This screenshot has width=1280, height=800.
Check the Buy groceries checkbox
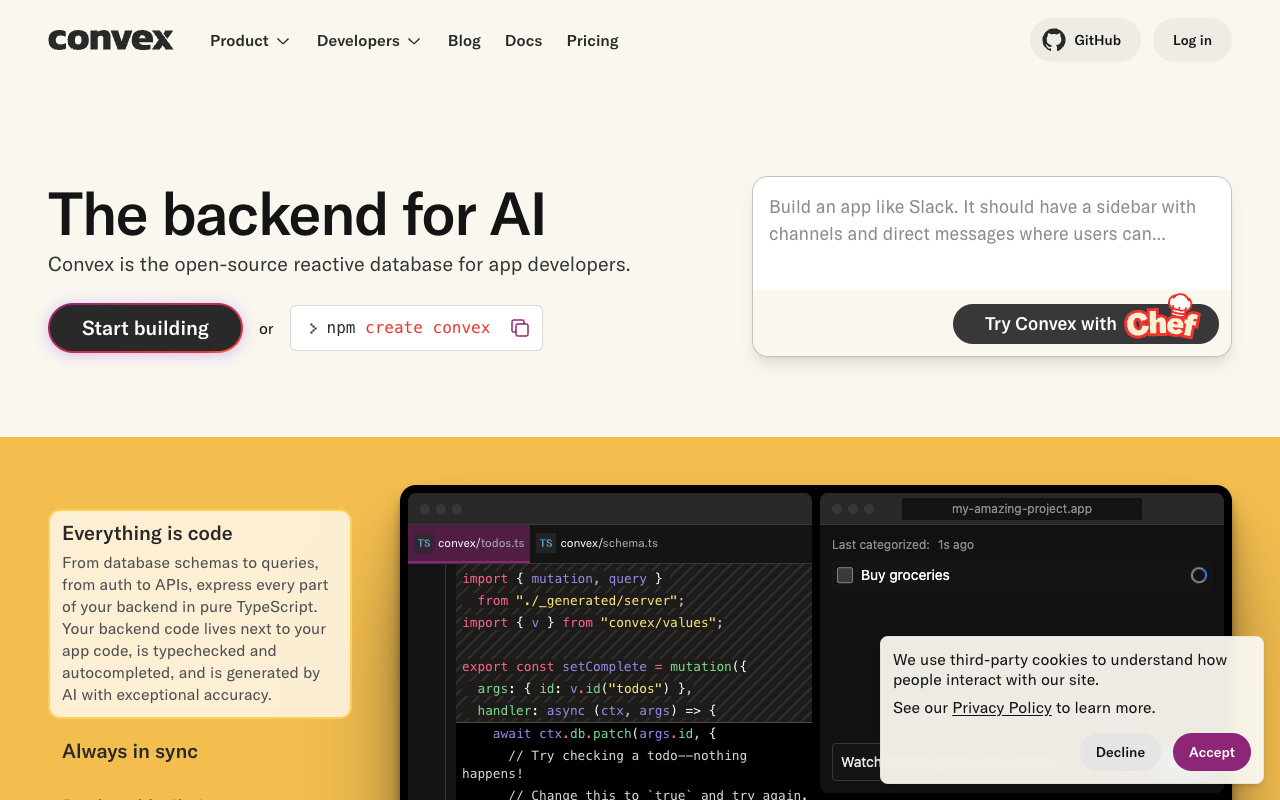point(845,575)
